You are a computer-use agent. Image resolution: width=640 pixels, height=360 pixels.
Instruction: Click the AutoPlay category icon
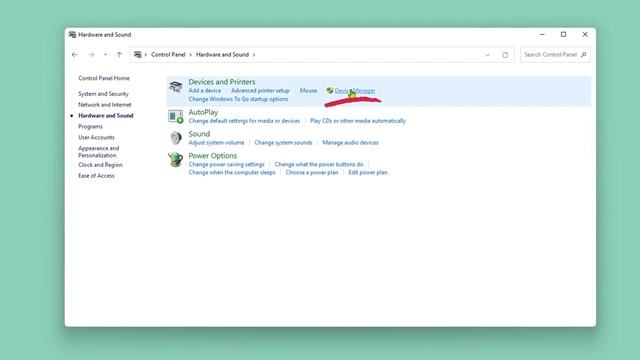176,117
